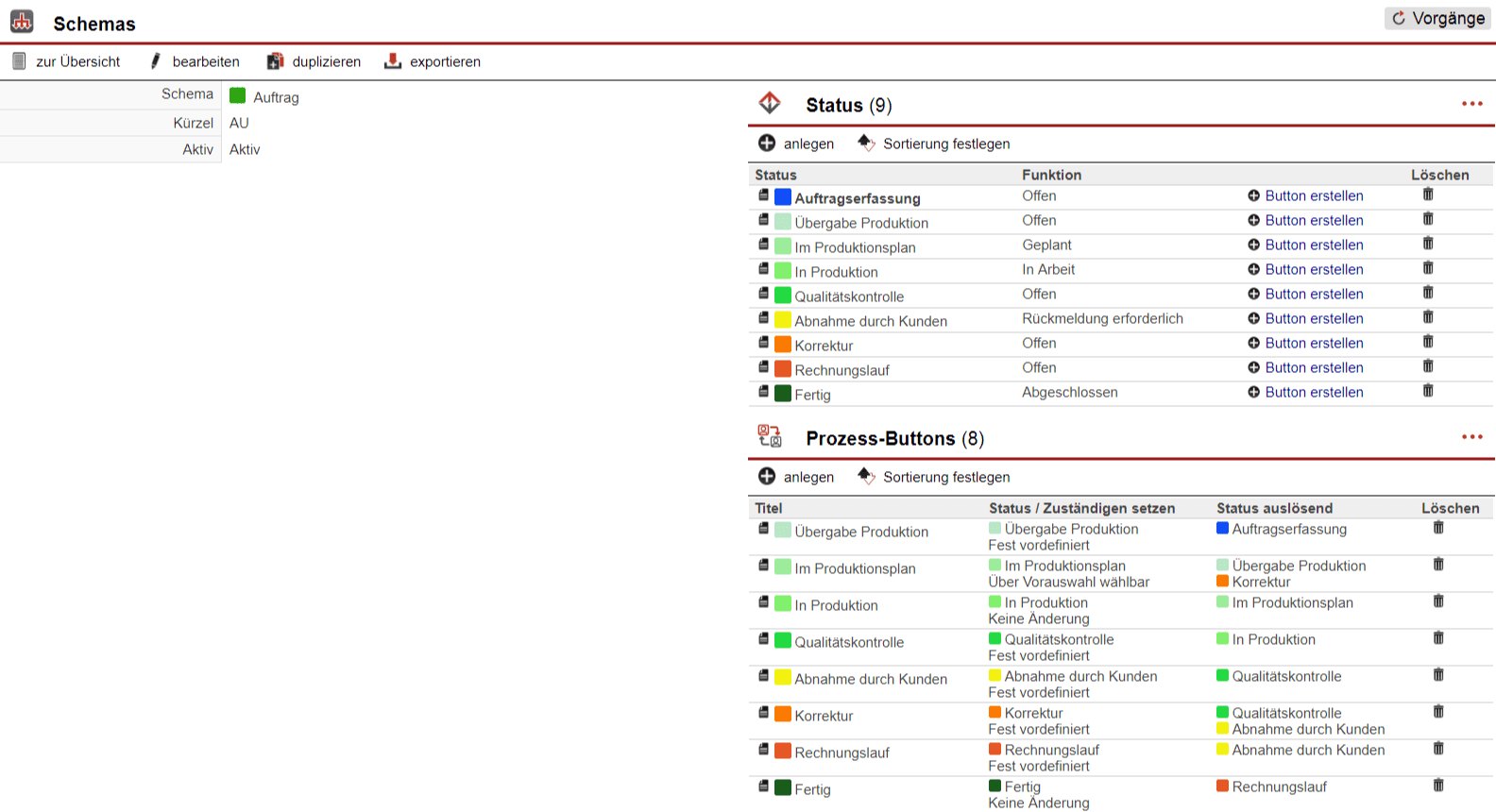This screenshot has height=812, width=1496.
Task: Click the Prozess-Buttons section icon
Action: [x=770, y=436]
